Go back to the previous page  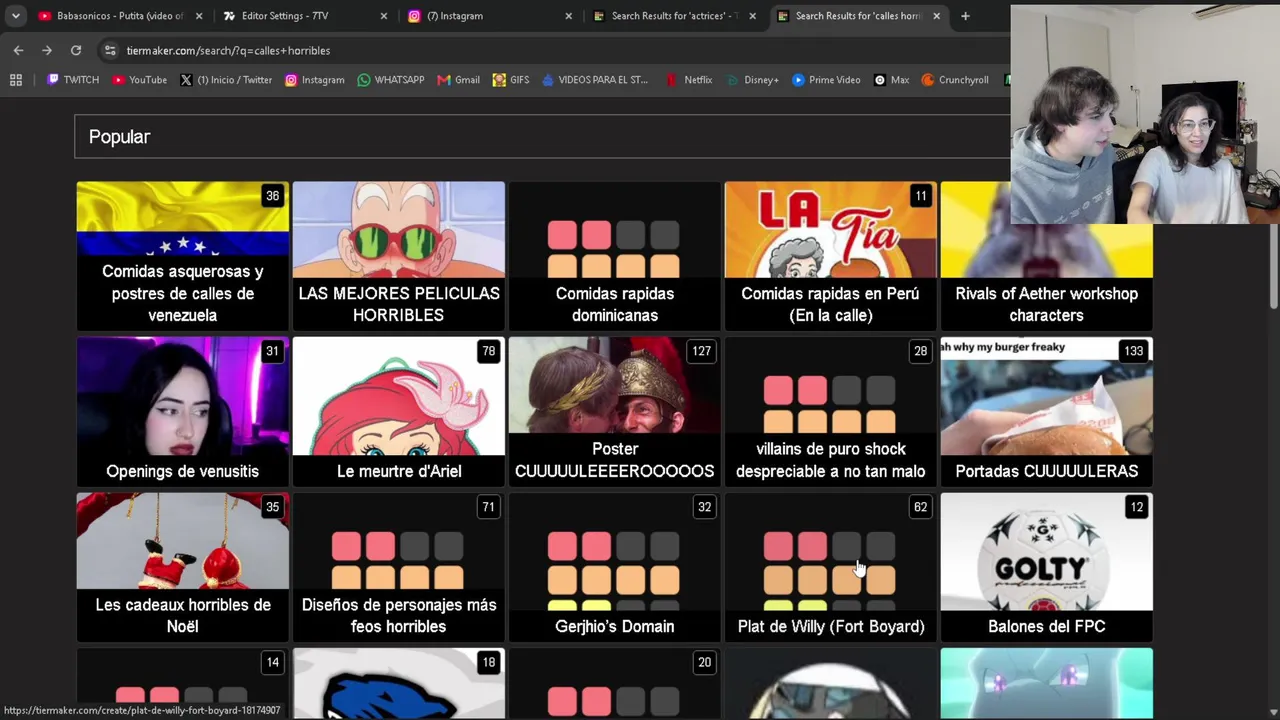click(18, 50)
